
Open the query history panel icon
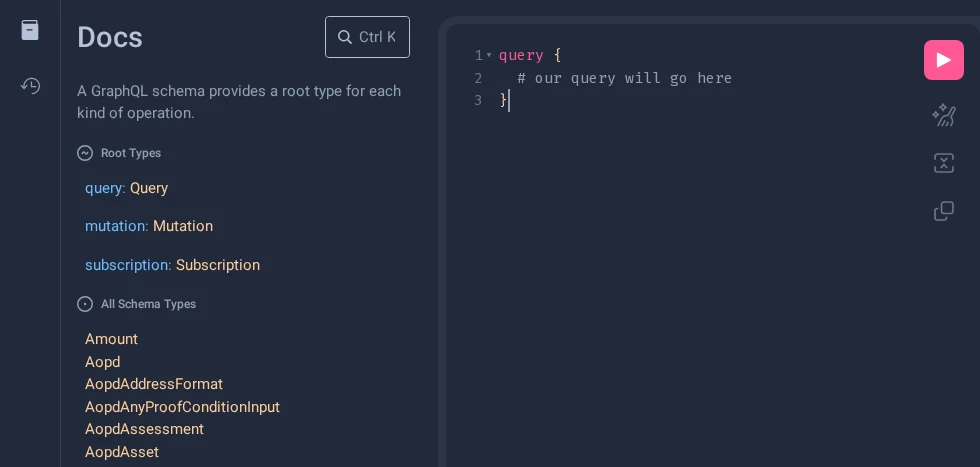(x=30, y=85)
